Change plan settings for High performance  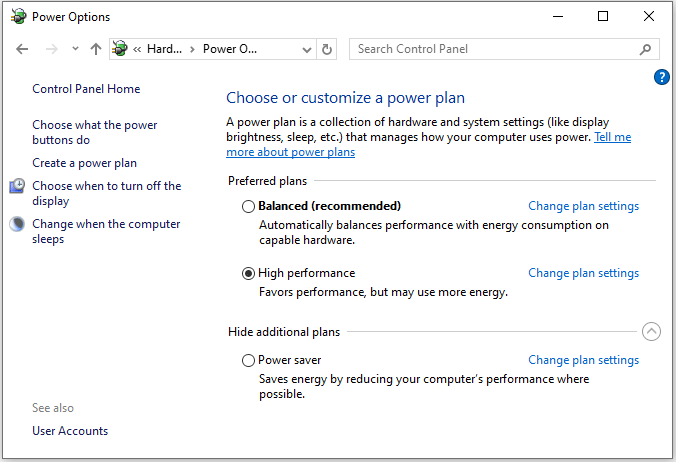(x=583, y=273)
